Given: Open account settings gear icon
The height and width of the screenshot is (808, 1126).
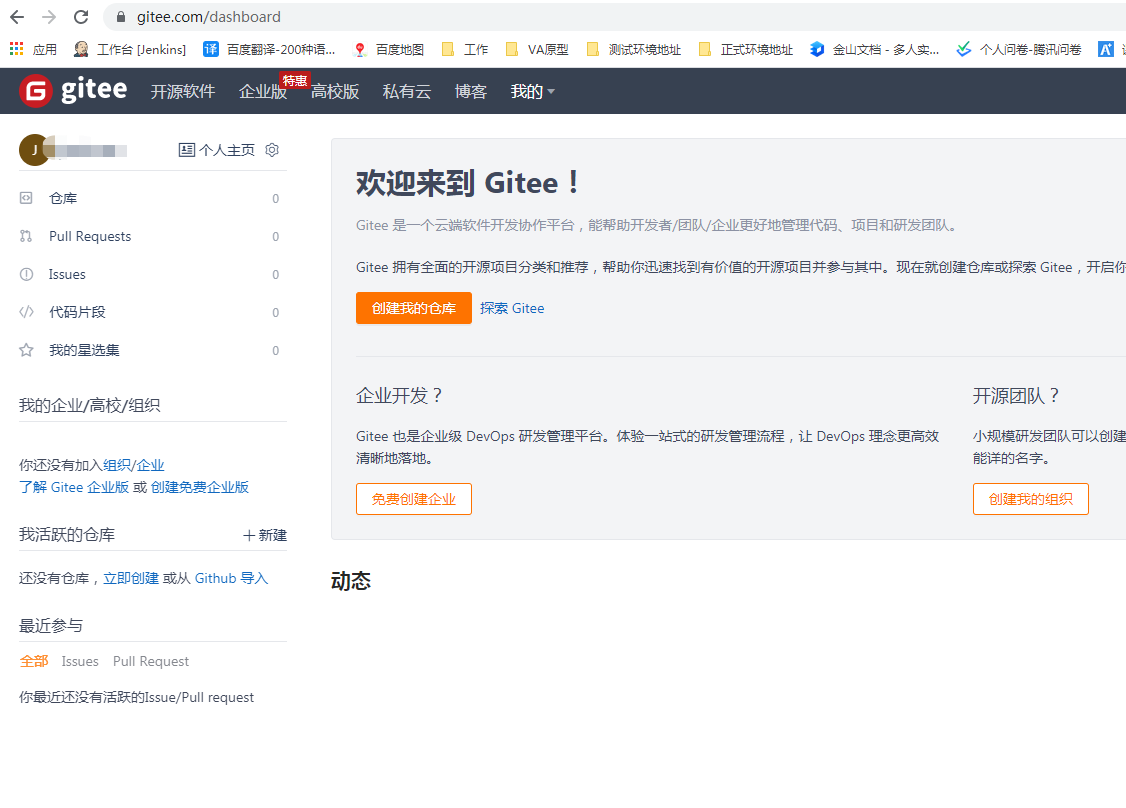Looking at the screenshot, I should 272,149.
